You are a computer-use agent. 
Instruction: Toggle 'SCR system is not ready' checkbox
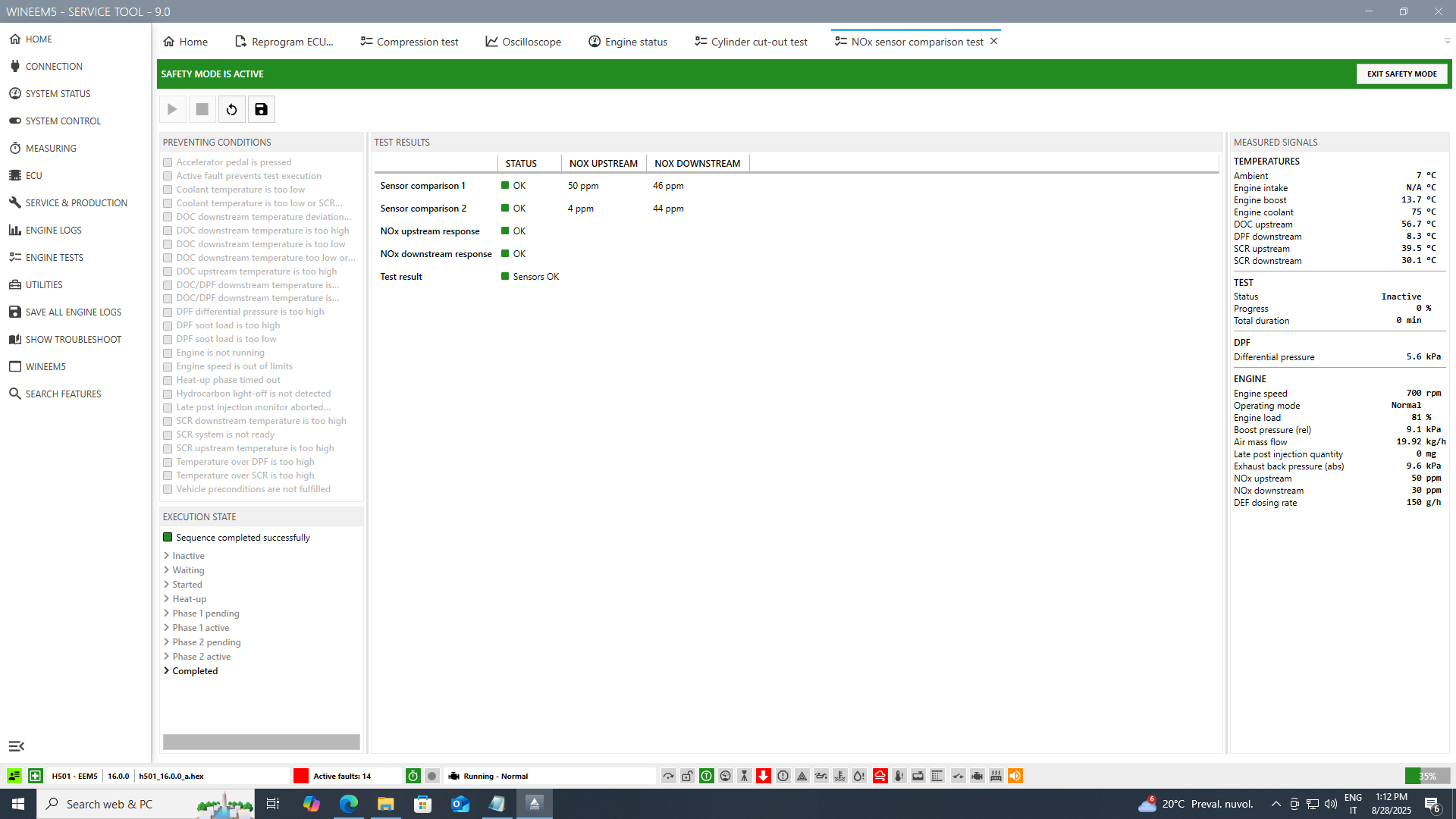pos(168,435)
